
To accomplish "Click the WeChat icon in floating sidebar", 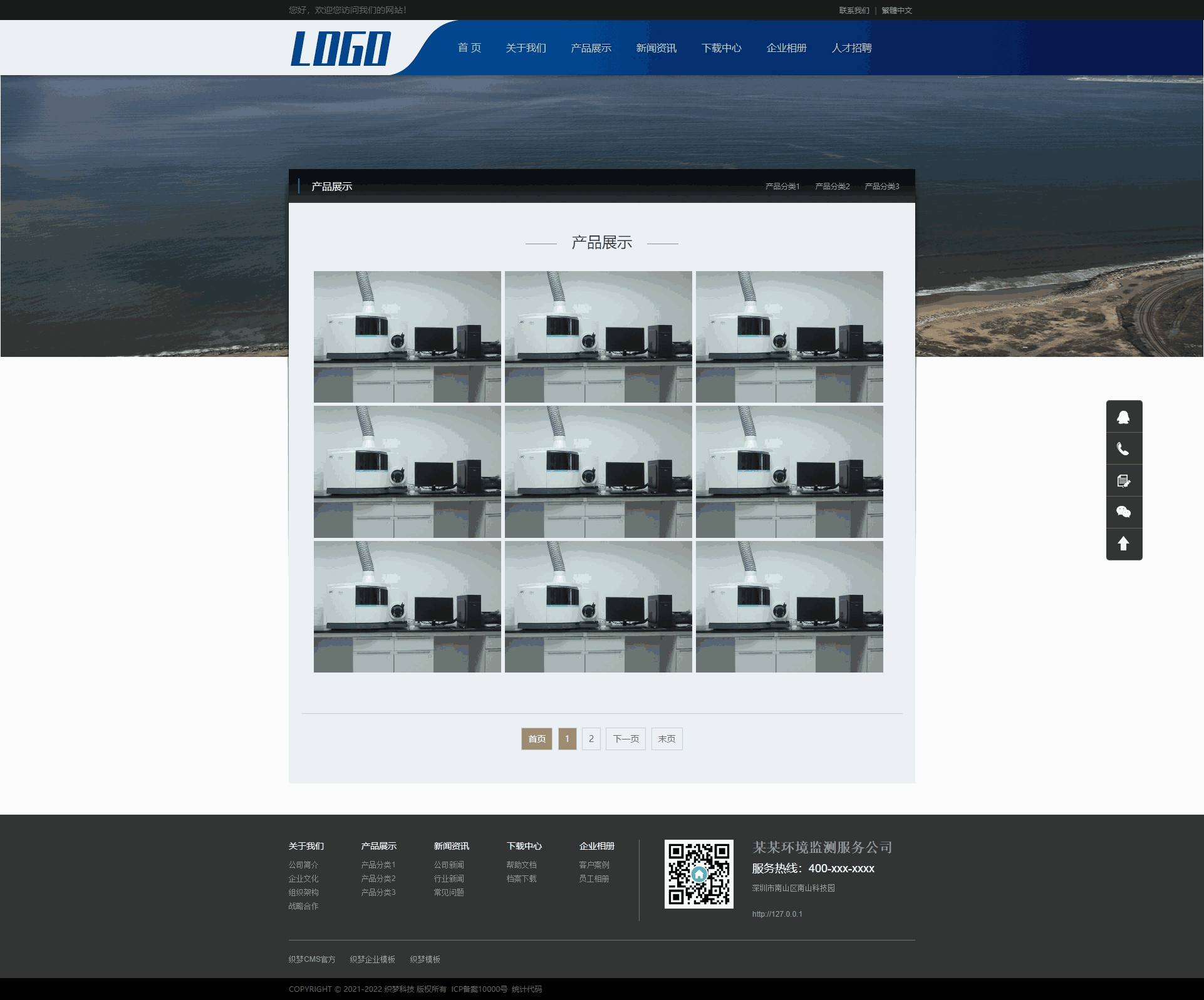I will point(1123,512).
